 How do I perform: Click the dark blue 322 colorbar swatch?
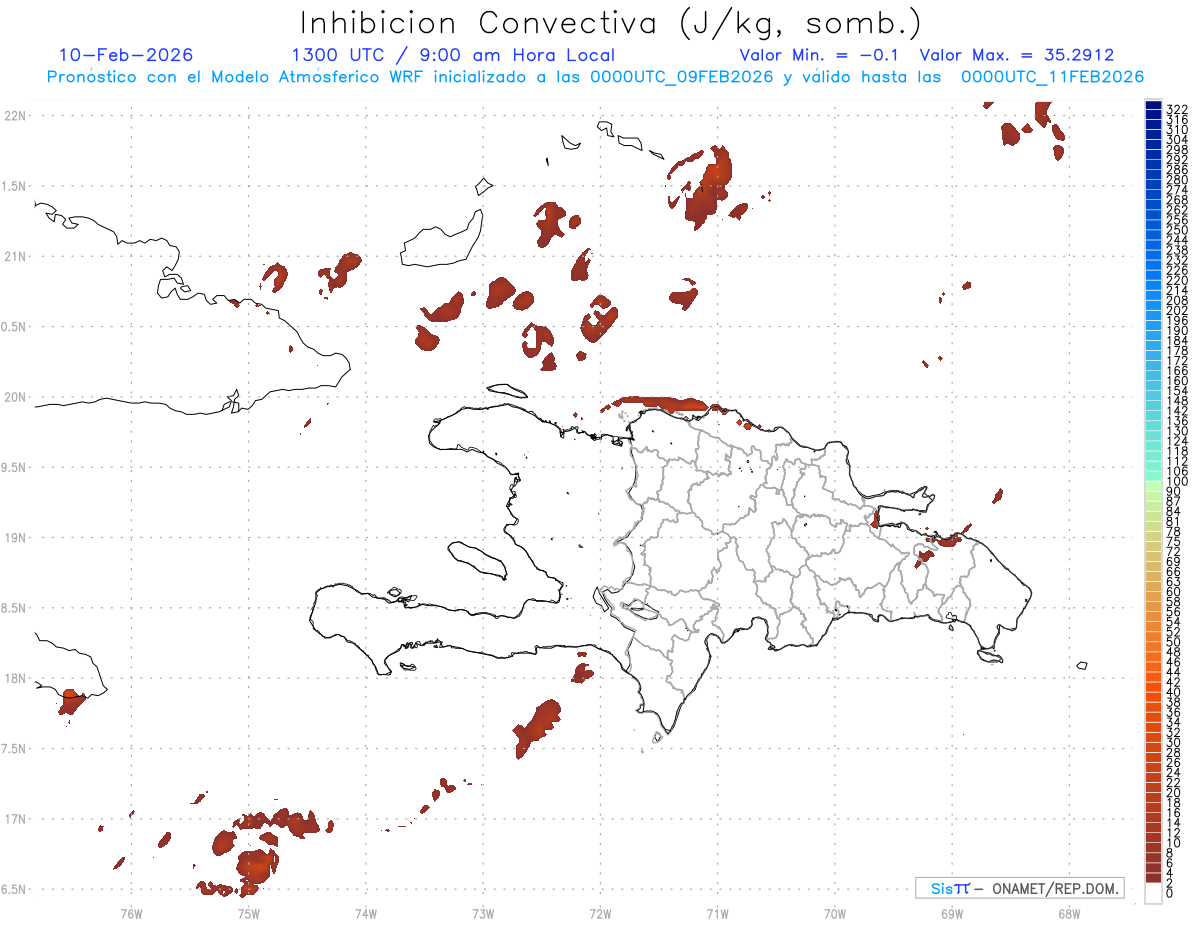tap(1153, 106)
